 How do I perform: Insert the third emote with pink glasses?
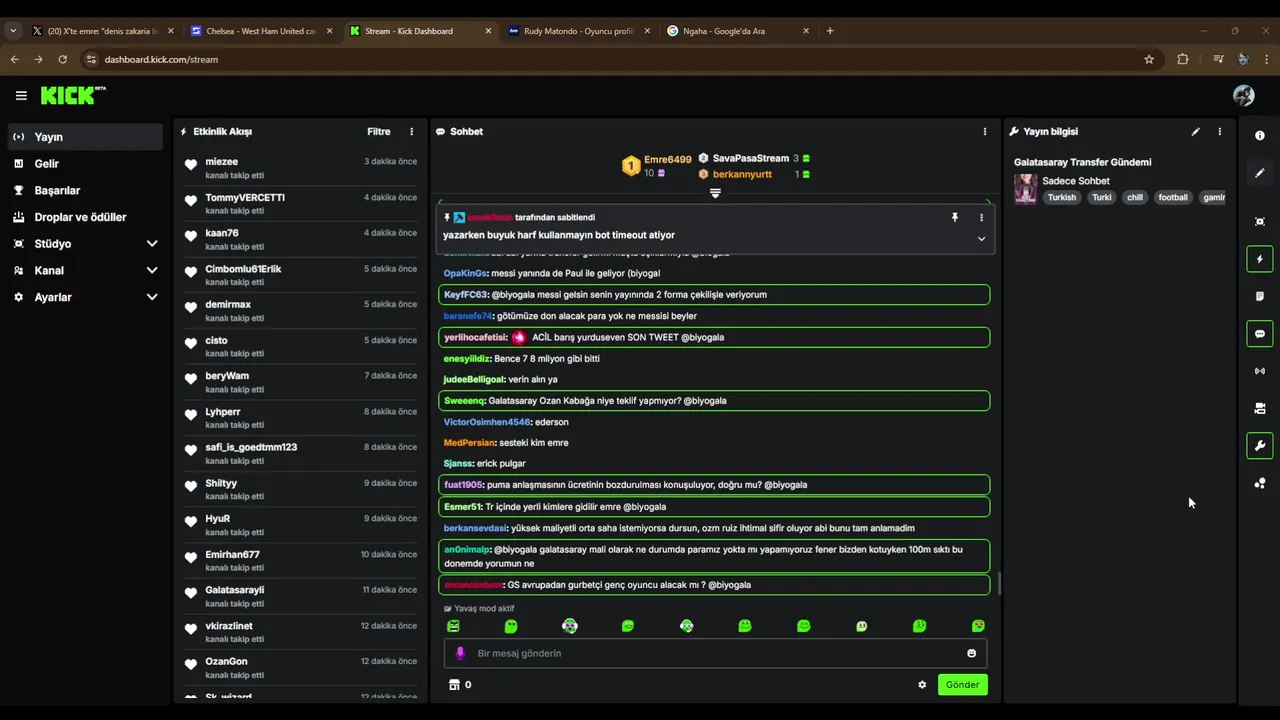(x=570, y=626)
